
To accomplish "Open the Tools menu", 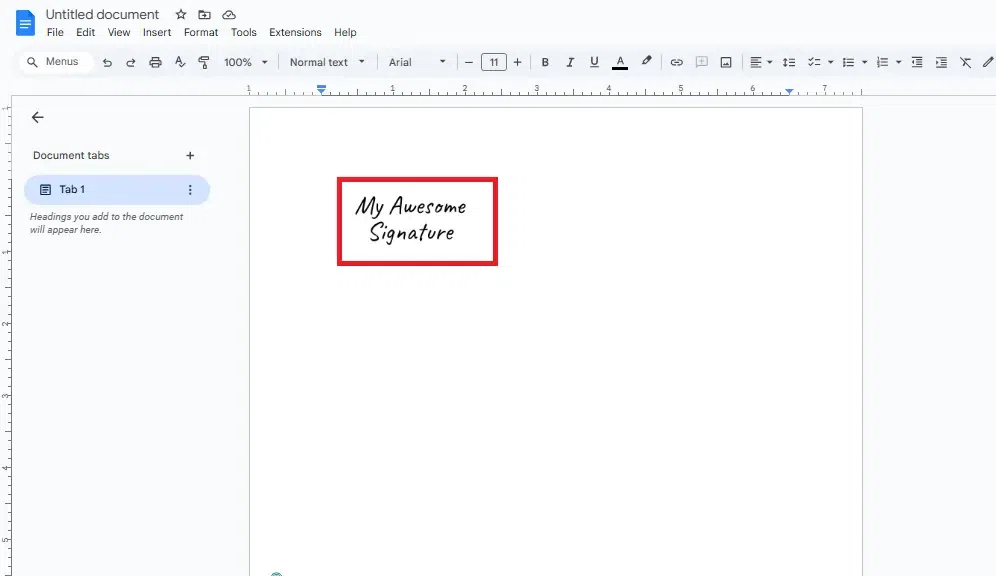I will coord(243,32).
